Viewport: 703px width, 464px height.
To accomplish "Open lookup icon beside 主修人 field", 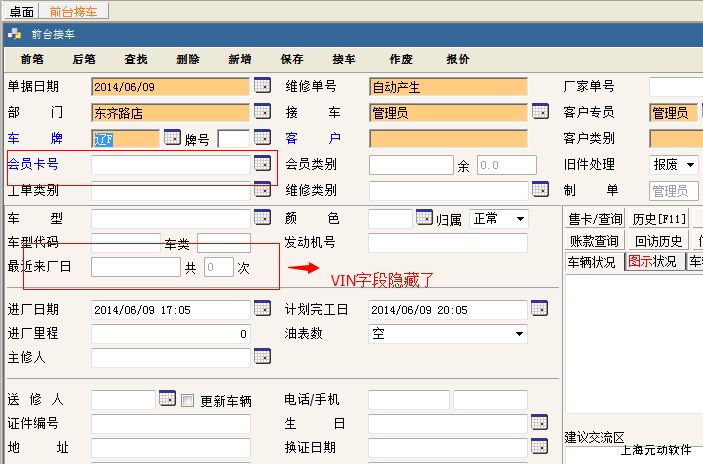I will pyautogui.click(x=262, y=357).
